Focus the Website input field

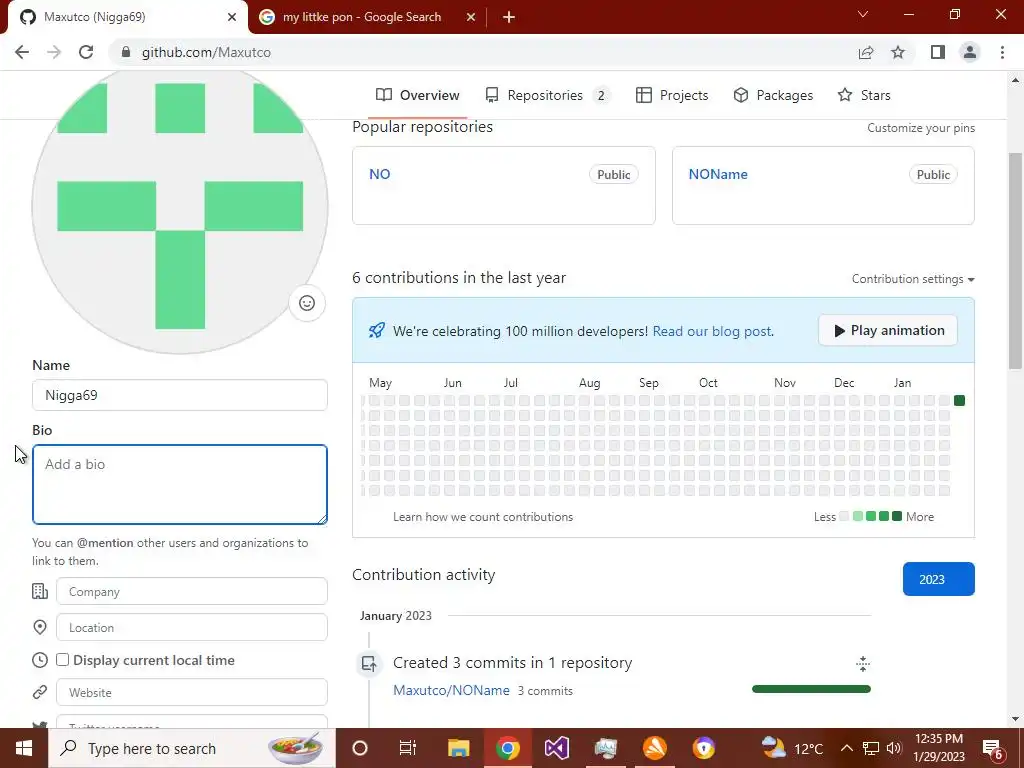click(191, 692)
